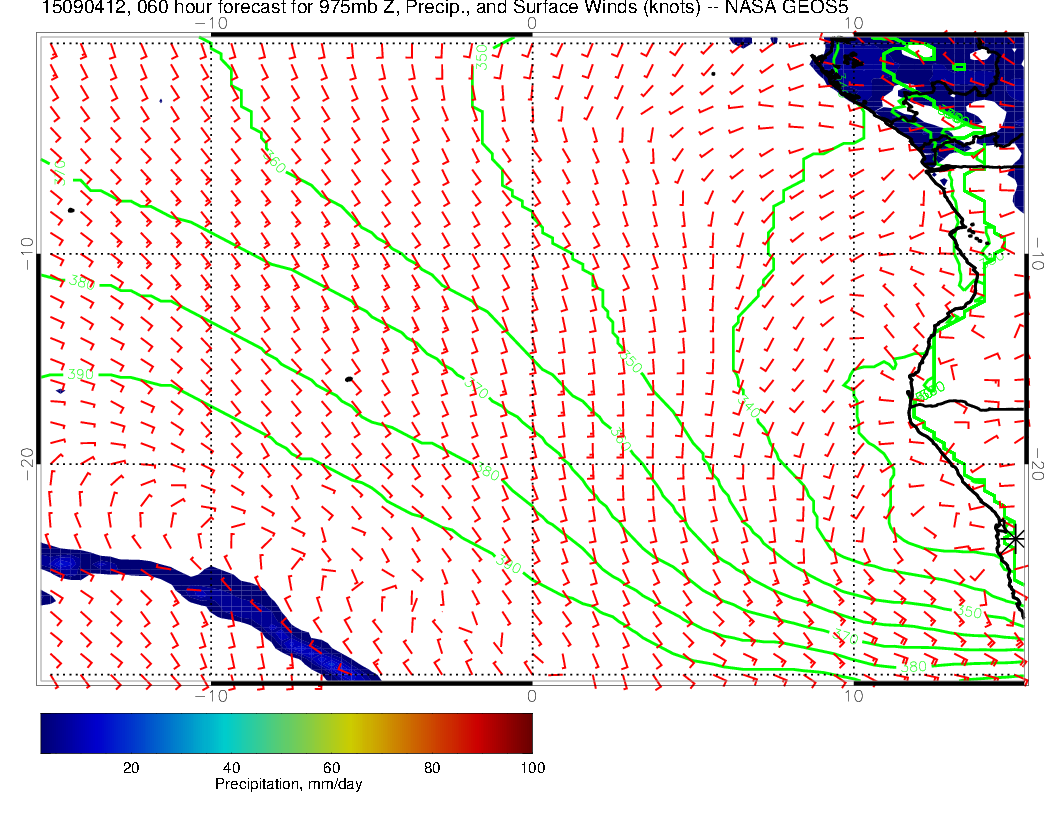This screenshot has width=1056, height=816.
Task: Click the 350 contour label at the top edge
Action: click(x=482, y=58)
